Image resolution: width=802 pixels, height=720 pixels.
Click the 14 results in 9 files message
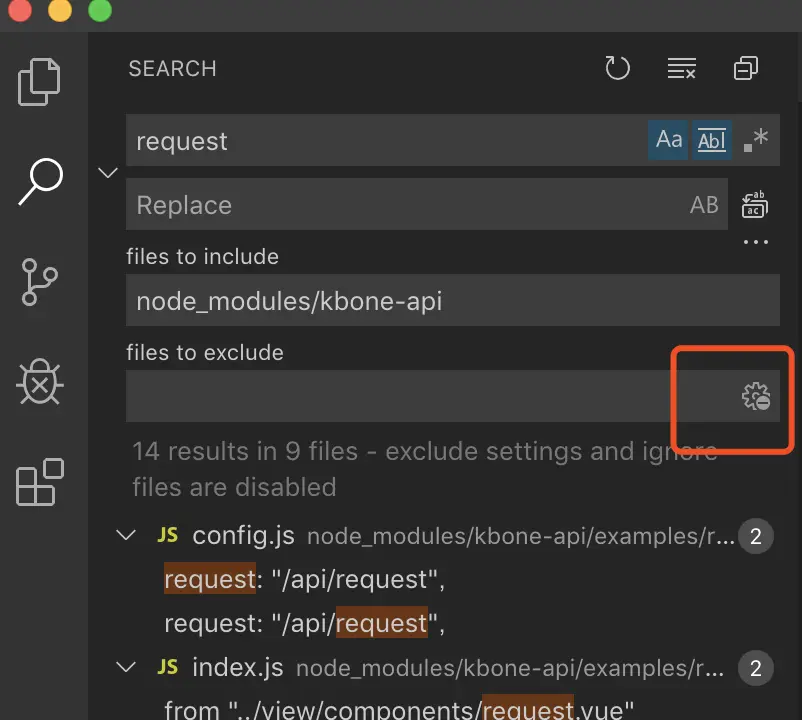point(425,469)
